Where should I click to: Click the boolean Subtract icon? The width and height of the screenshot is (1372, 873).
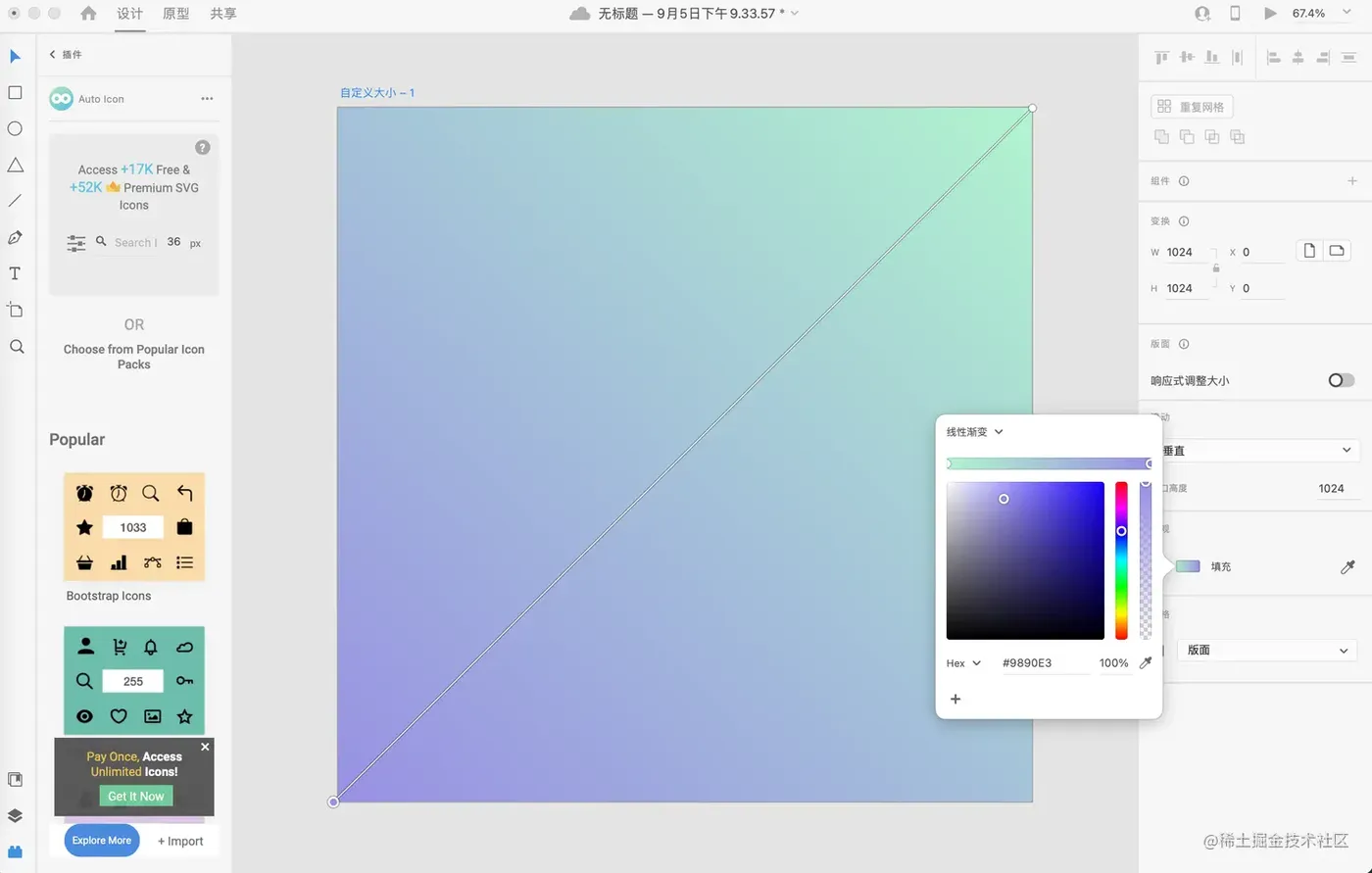click(1187, 136)
